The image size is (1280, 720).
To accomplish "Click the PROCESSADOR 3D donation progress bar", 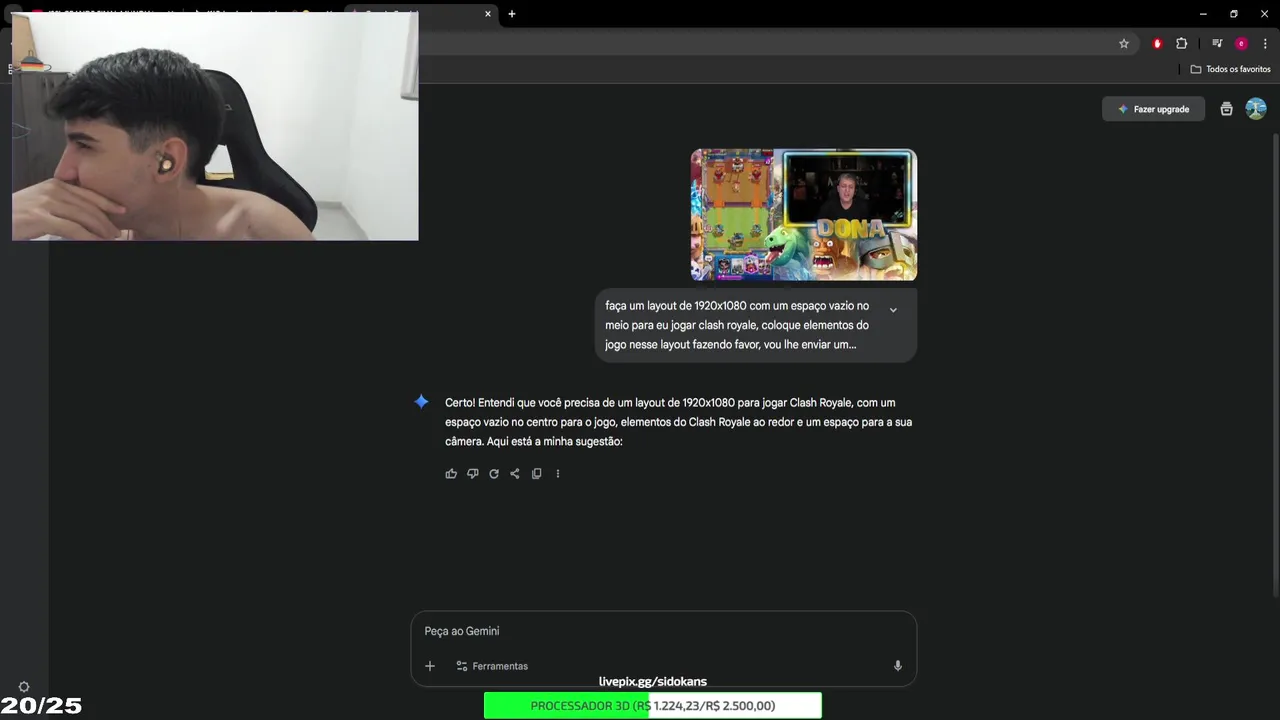I will pos(653,706).
